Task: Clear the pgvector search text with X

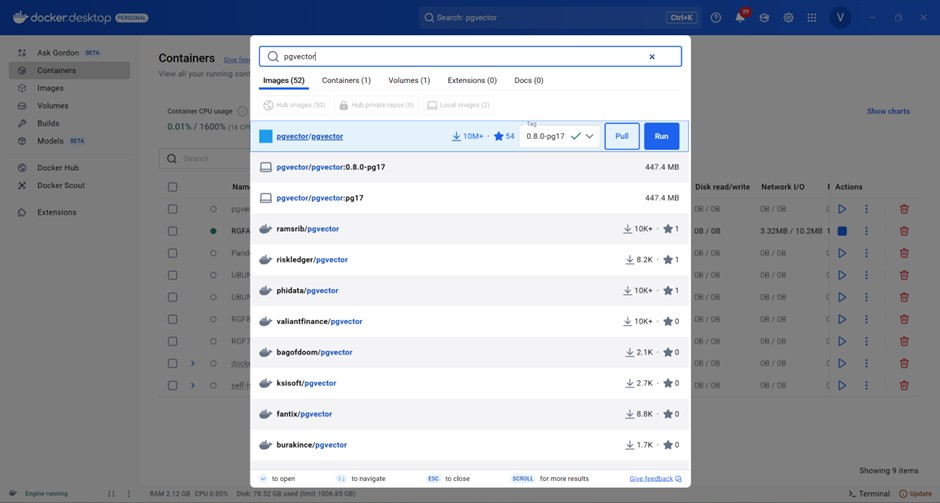Action: (652, 56)
